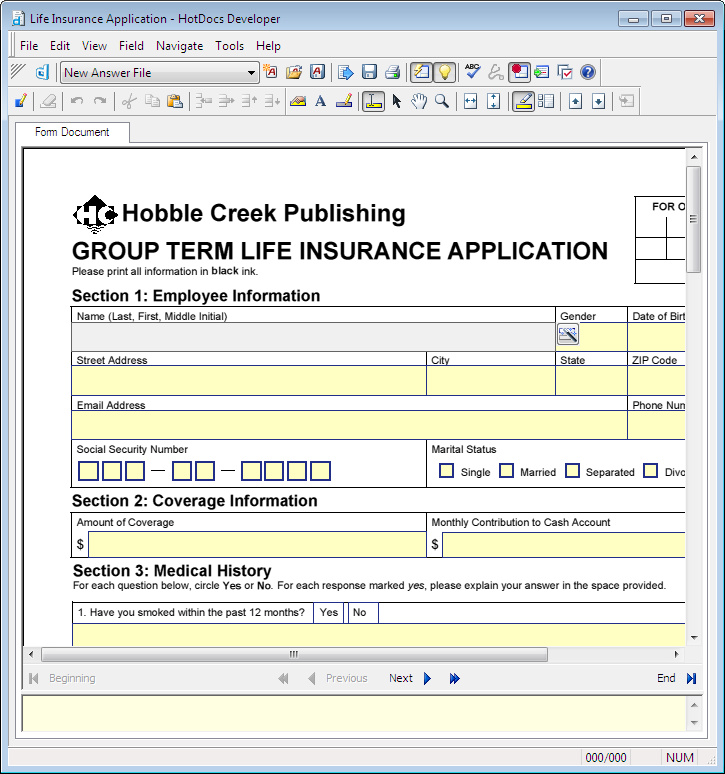Click the Next navigation button
This screenshot has width=725, height=774.
(x=410, y=678)
